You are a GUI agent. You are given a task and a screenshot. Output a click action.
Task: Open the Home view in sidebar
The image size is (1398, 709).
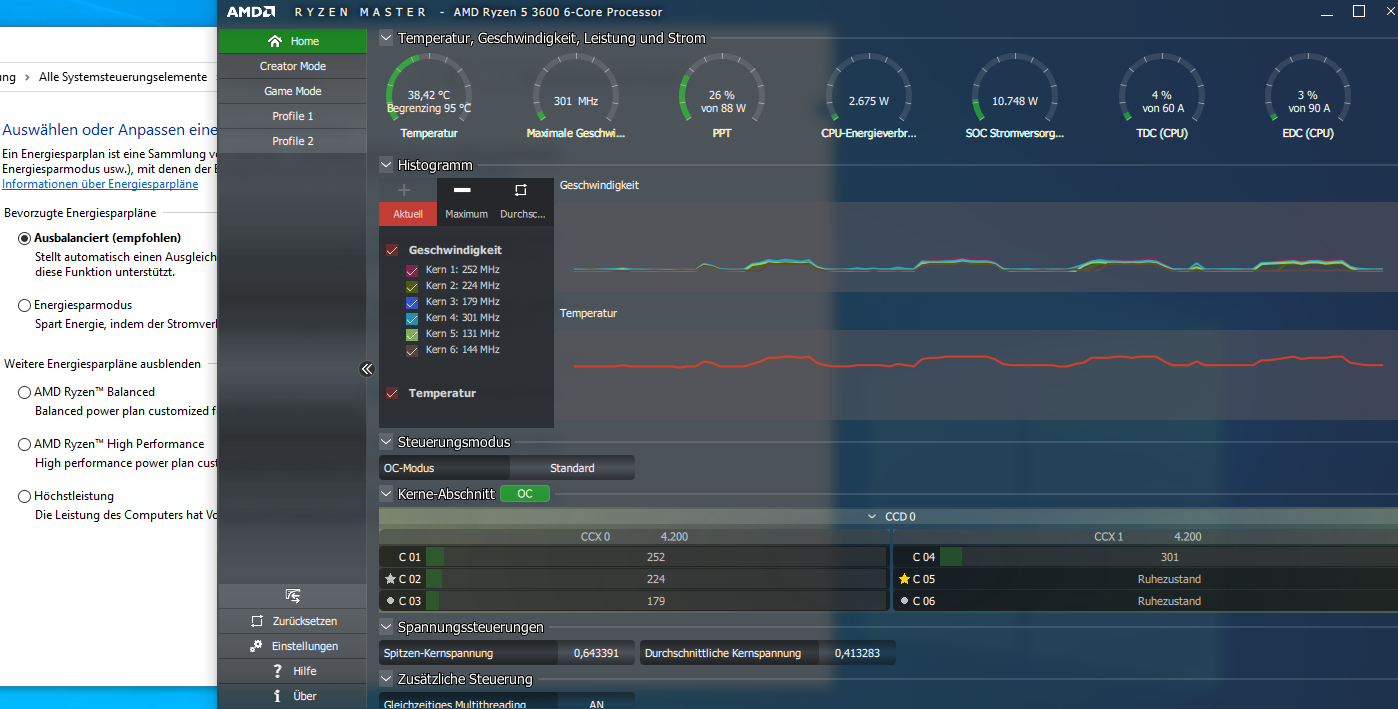coord(292,41)
